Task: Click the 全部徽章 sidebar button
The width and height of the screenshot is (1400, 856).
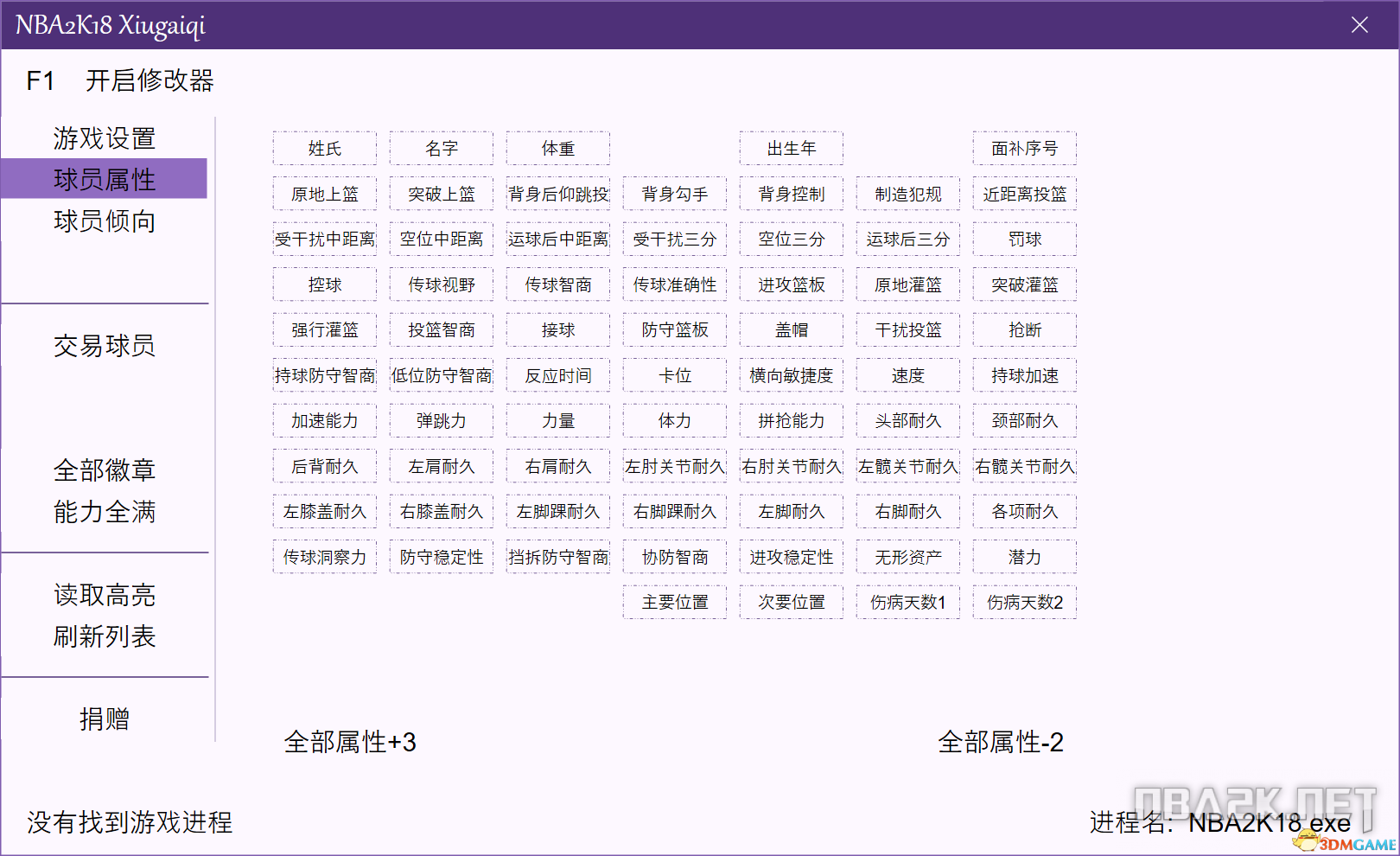Action: coord(105,470)
